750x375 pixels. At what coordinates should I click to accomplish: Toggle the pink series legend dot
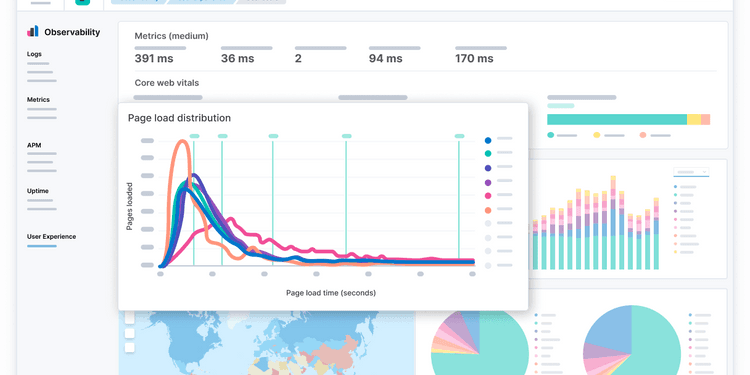tap(488, 196)
